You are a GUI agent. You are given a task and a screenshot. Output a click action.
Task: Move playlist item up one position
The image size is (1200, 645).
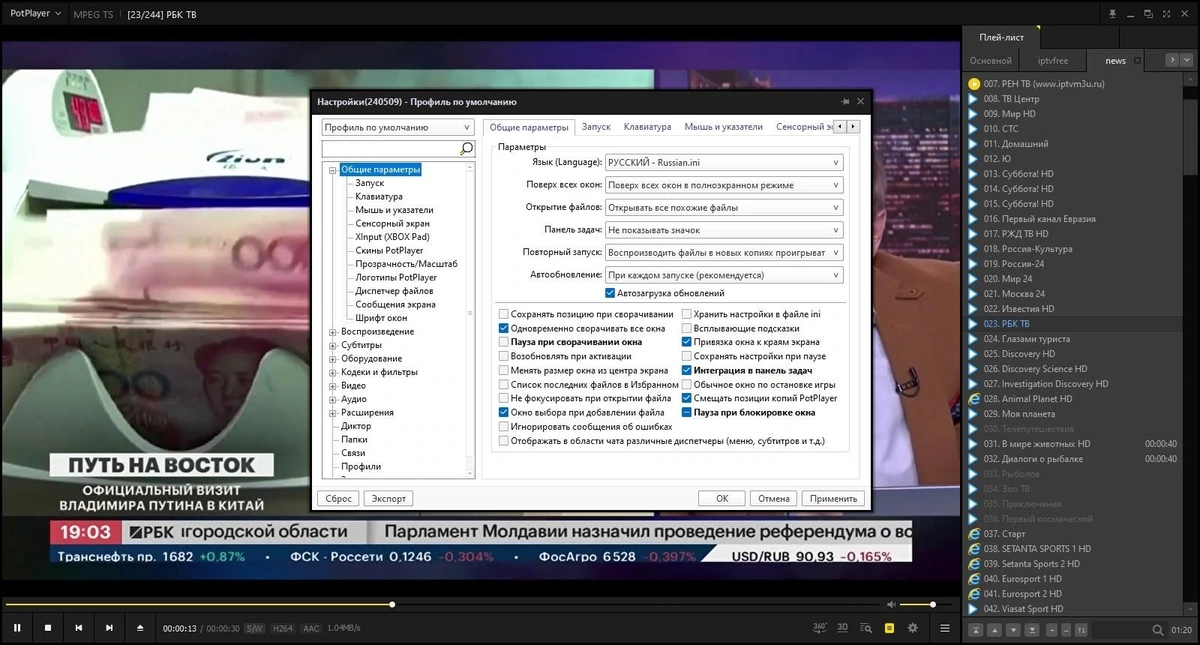pyautogui.click(x=994, y=630)
